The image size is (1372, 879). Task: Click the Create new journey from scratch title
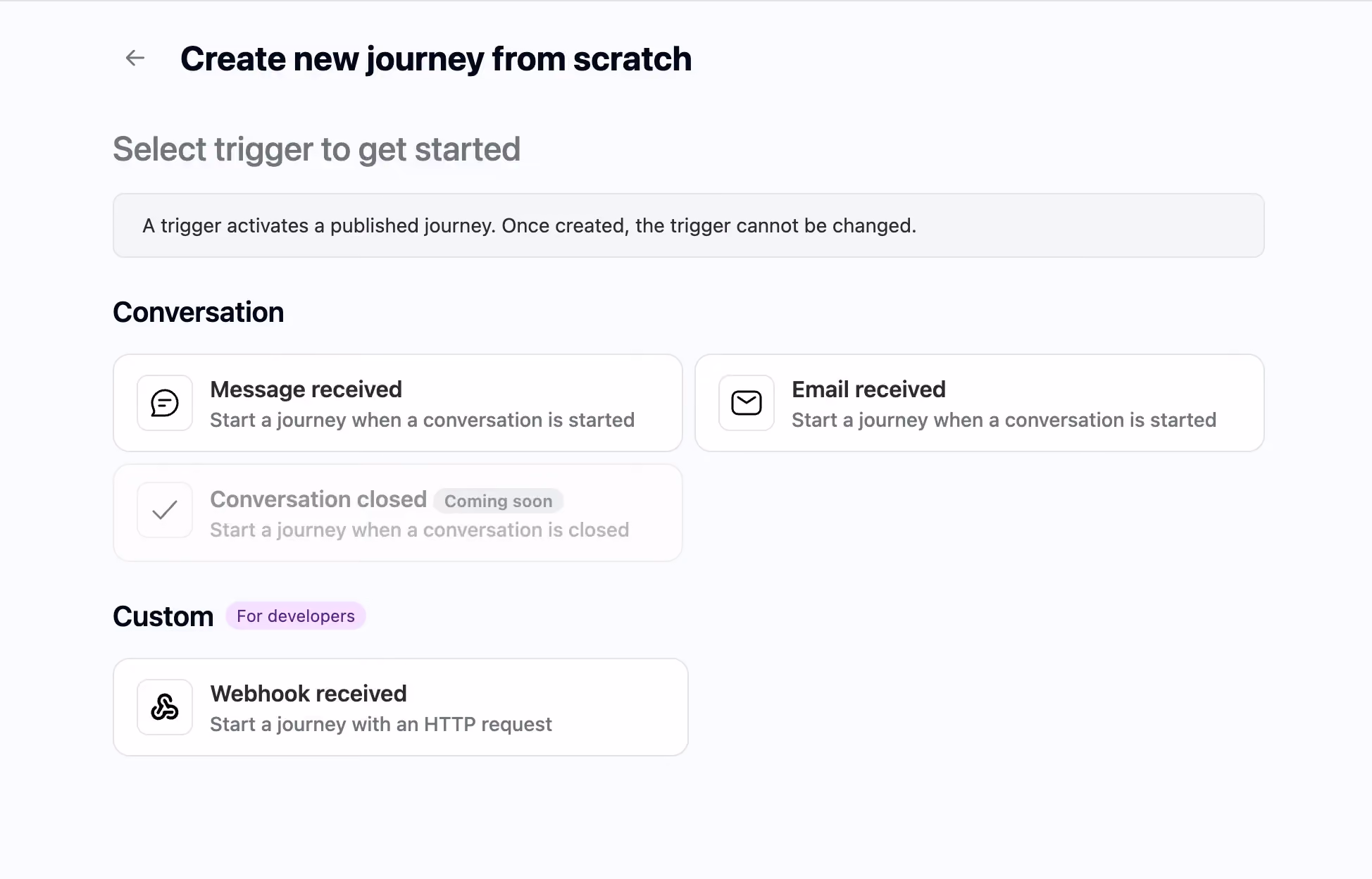tap(436, 58)
